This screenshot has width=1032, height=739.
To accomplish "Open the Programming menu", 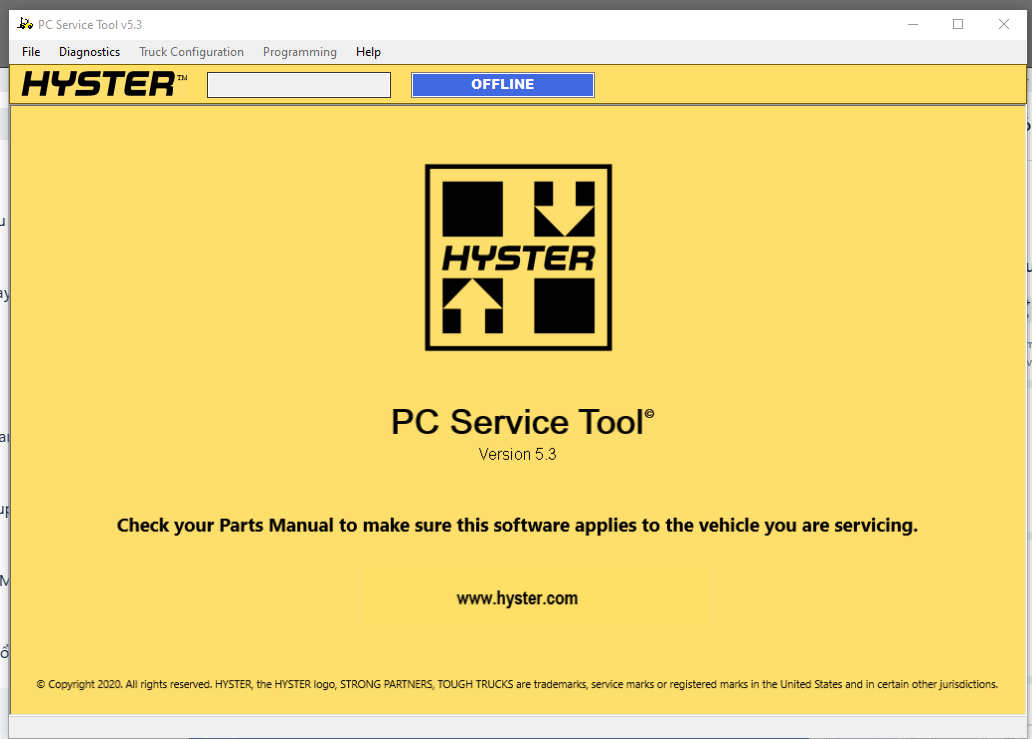I will tap(299, 51).
